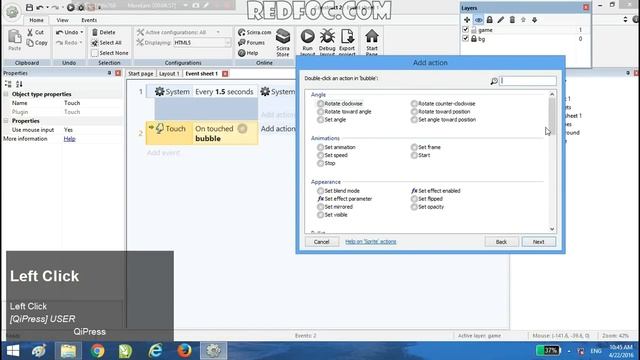Screen dimensions: 640x360
Task: Add a layer with the plus icon
Action: pos(467,20)
